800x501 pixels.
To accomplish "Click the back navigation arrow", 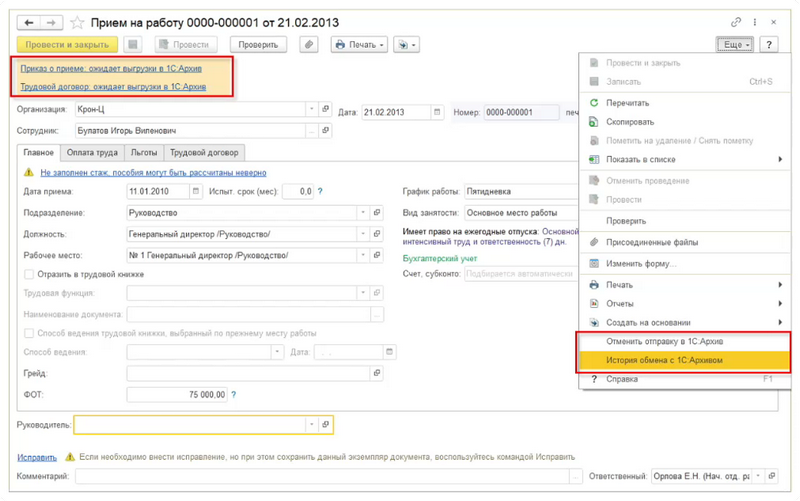I will [27, 22].
